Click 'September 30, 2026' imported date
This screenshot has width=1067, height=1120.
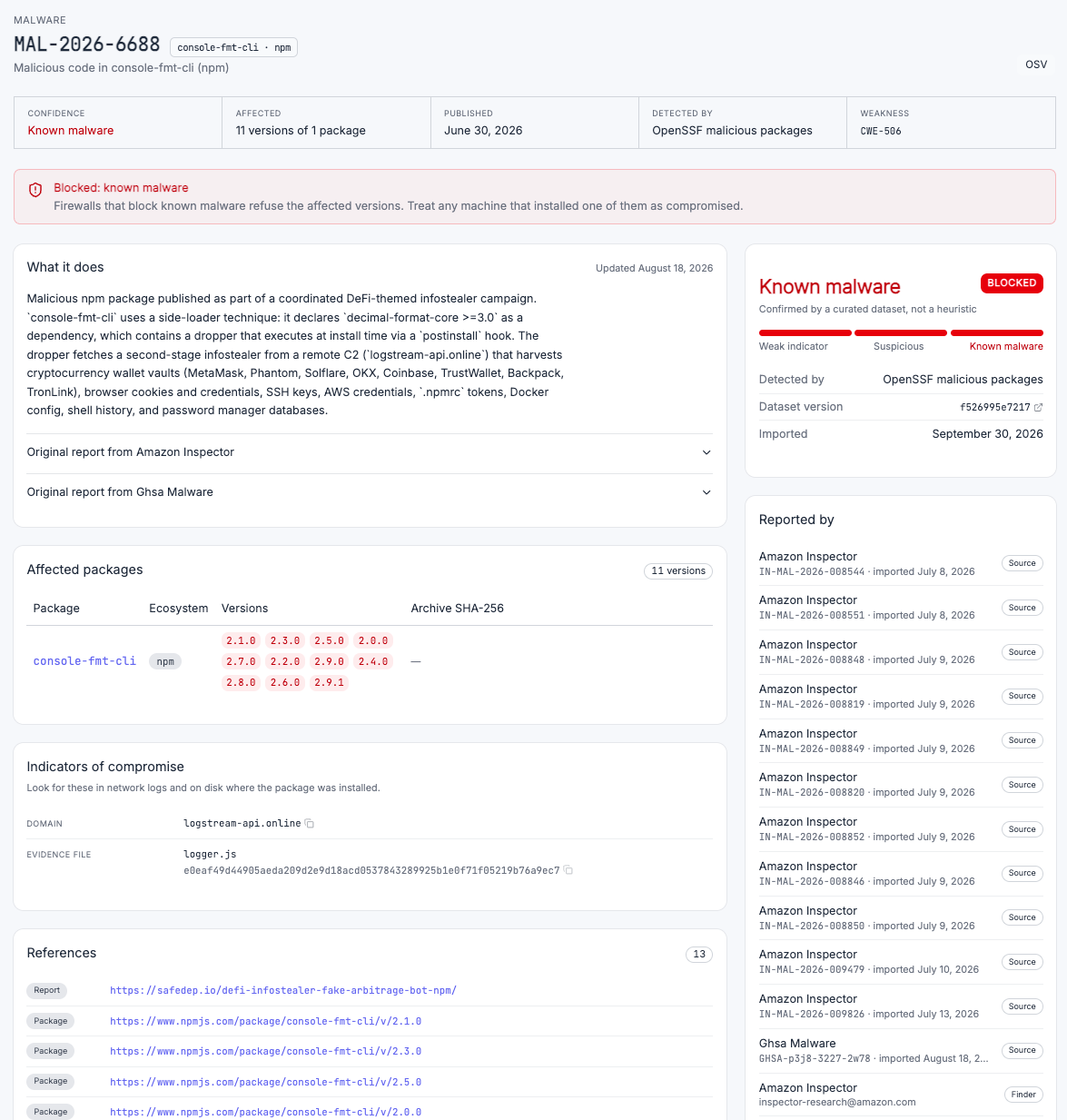[x=988, y=434]
